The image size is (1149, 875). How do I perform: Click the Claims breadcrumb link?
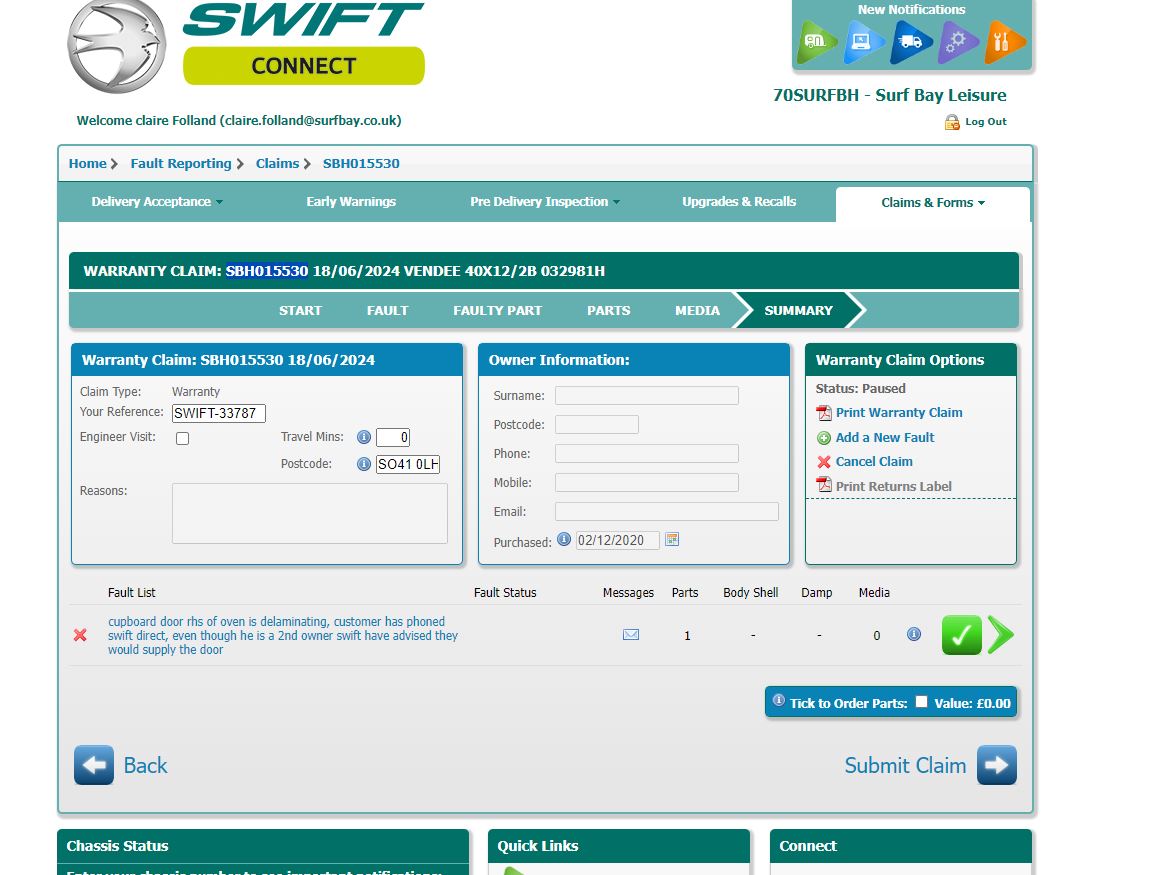[277, 163]
